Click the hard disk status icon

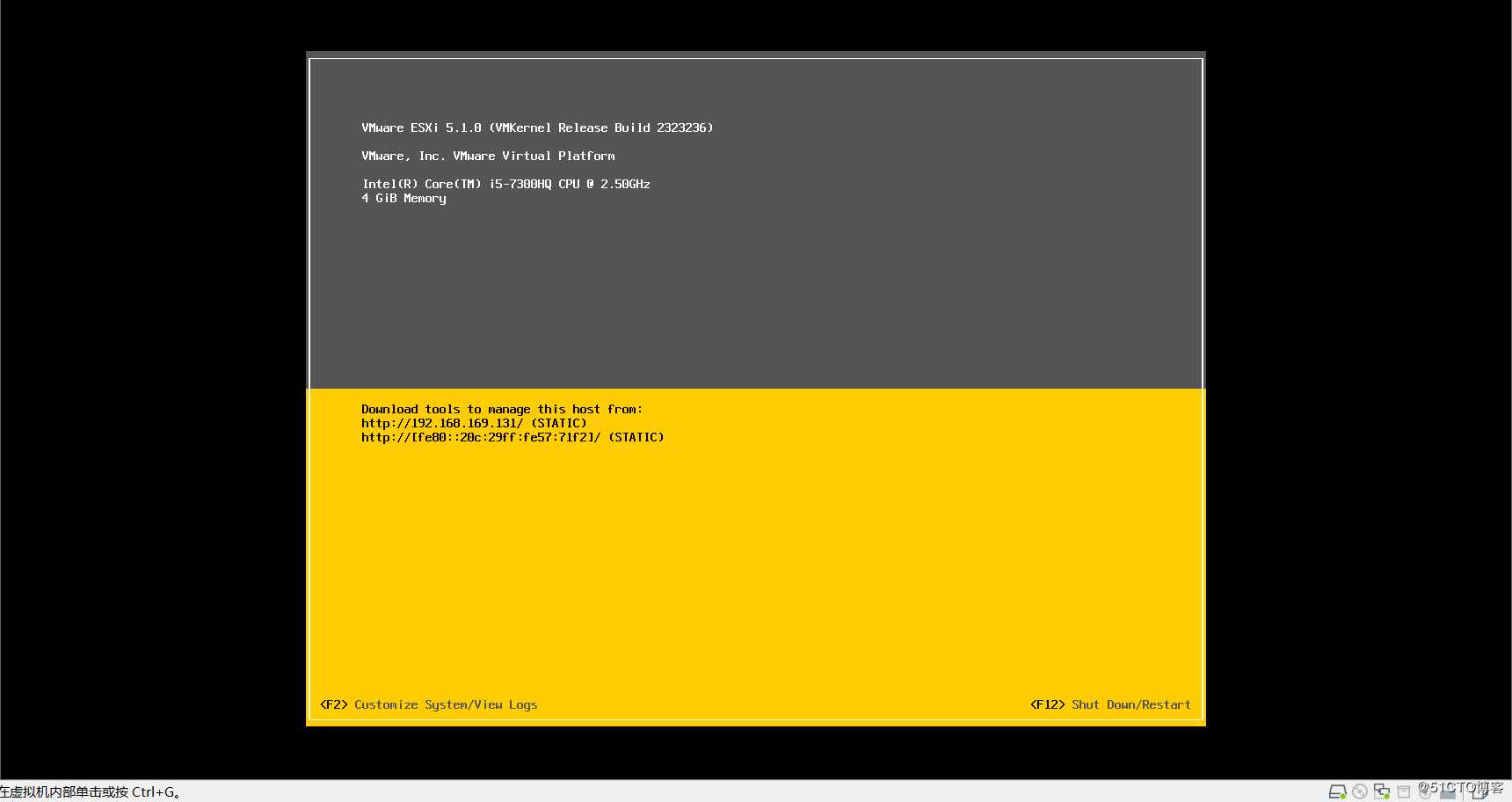coord(1337,791)
